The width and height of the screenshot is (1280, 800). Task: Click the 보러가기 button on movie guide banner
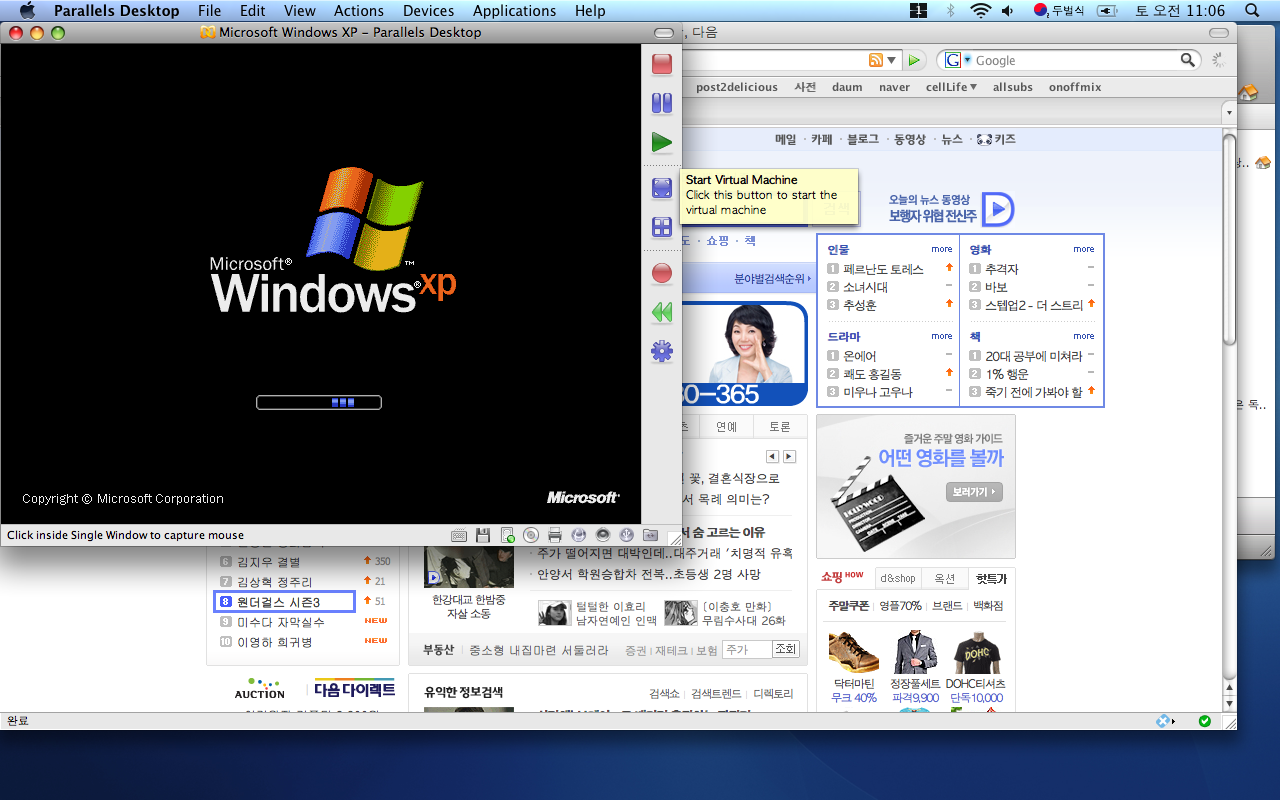tap(975, 492)
